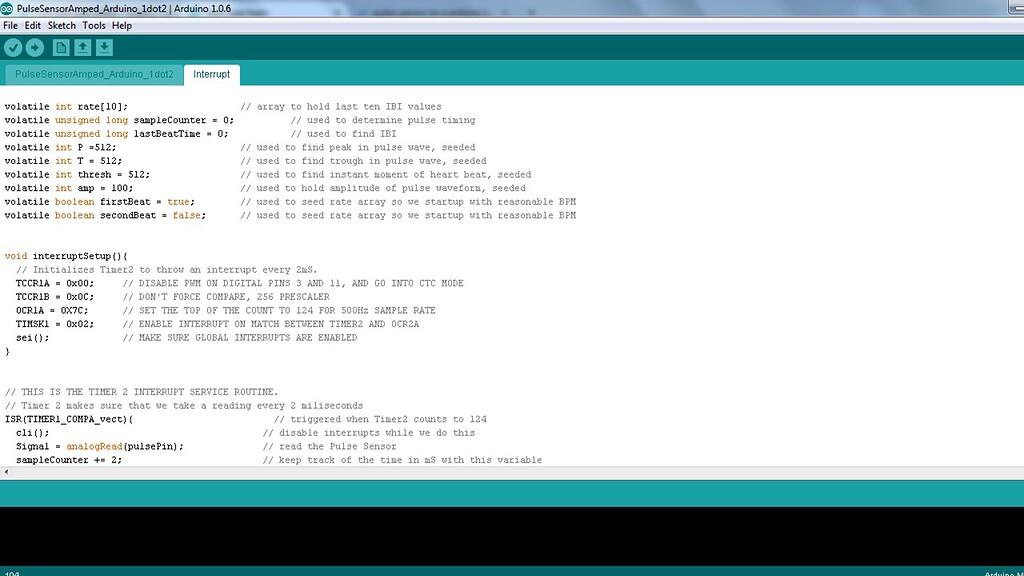
Task: Switch to the PulseSensorAmped_Arduino_1dot2 tab
Action: (94, 74)
